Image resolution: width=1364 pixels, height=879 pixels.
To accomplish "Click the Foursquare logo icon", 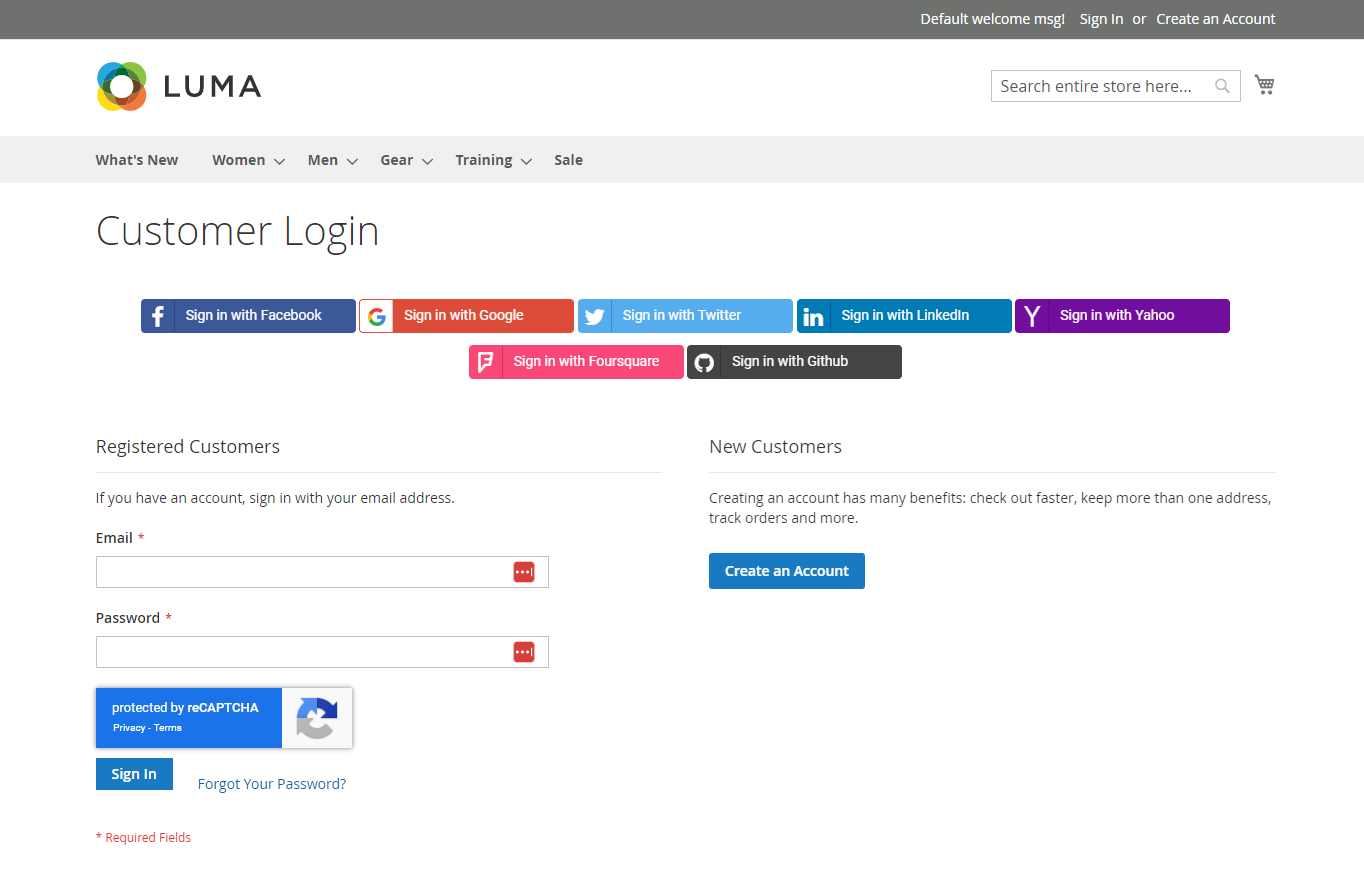I will (x=486, y=362).
